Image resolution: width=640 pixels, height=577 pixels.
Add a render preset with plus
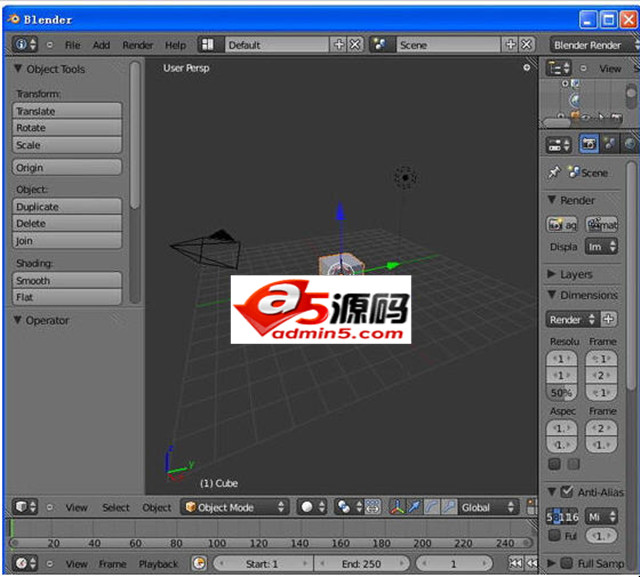(609, 319)
